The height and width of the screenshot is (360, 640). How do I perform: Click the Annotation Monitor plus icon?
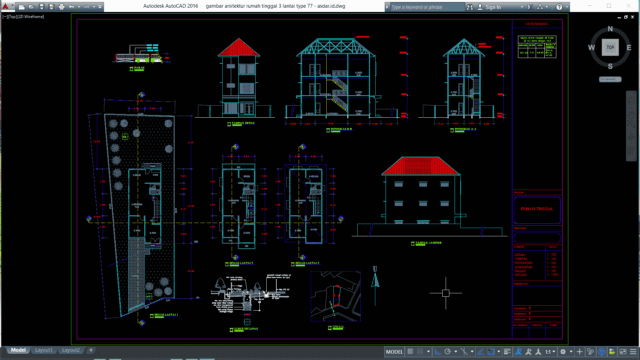click(579, 351)
